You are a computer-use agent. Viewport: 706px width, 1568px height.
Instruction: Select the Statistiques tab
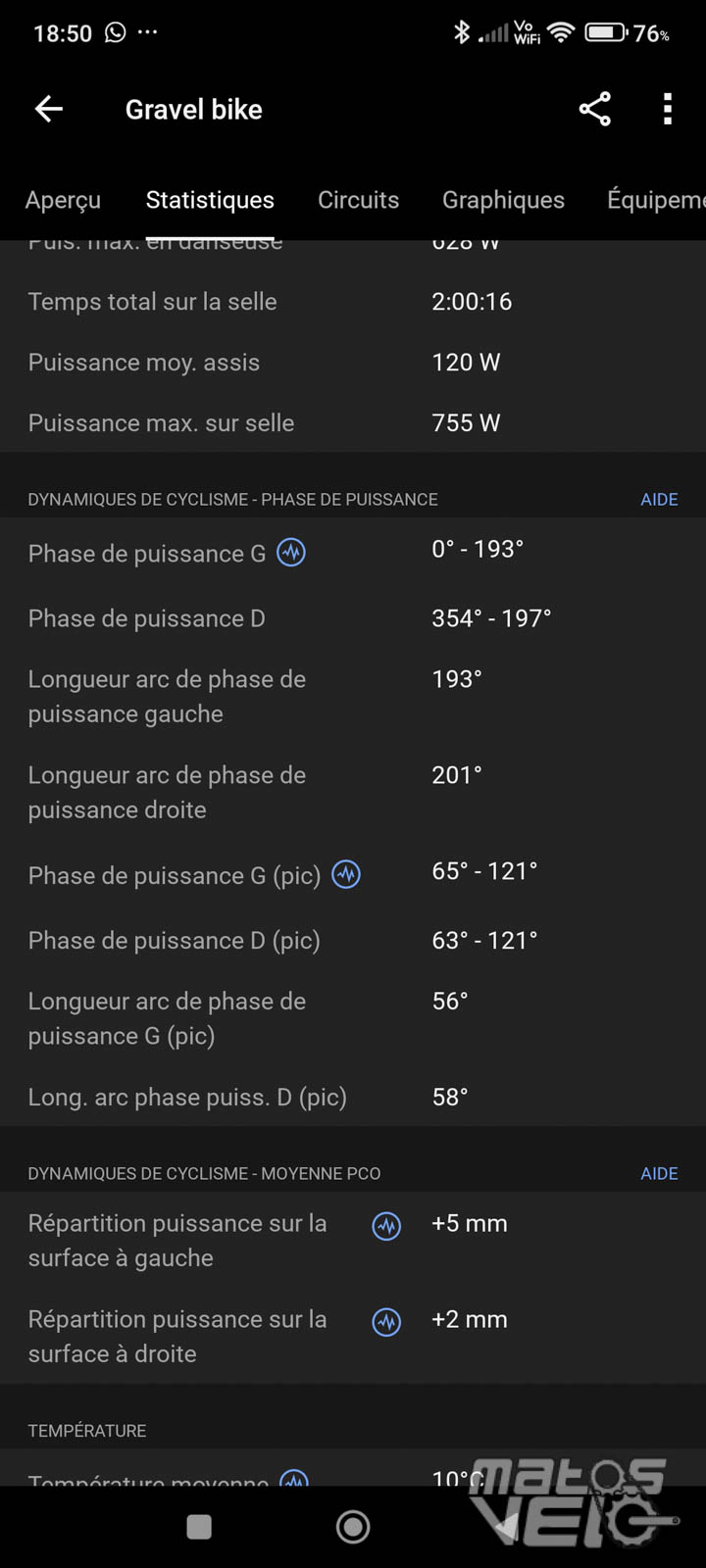(x=210, y=200)
